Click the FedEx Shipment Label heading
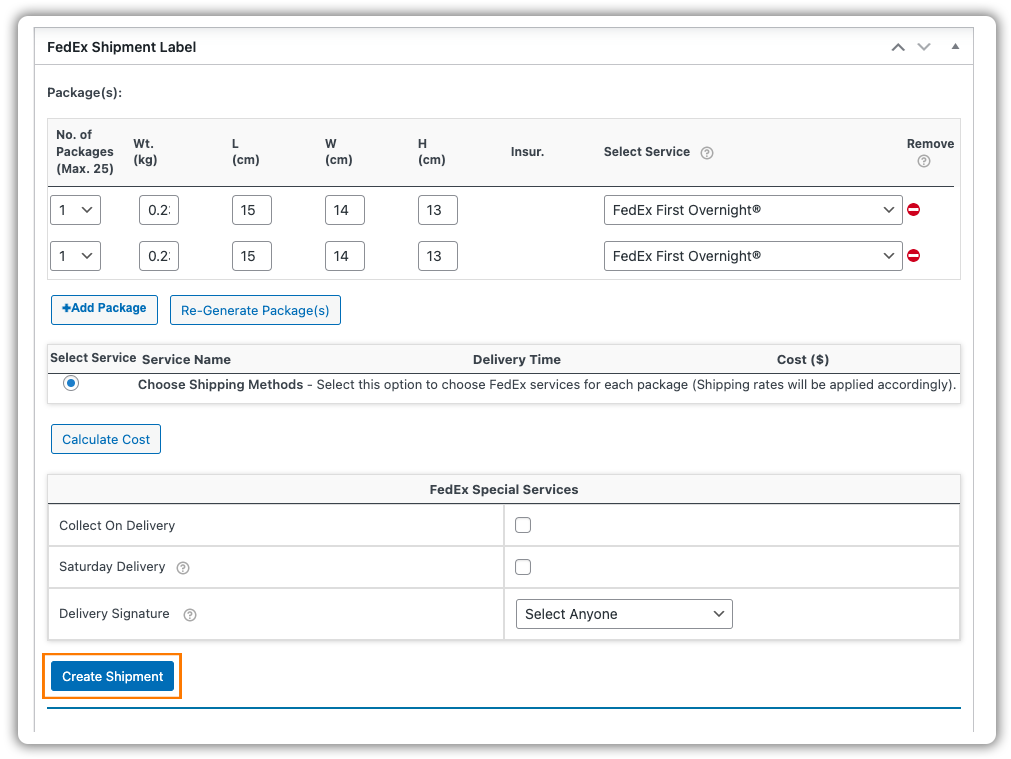 121,47
